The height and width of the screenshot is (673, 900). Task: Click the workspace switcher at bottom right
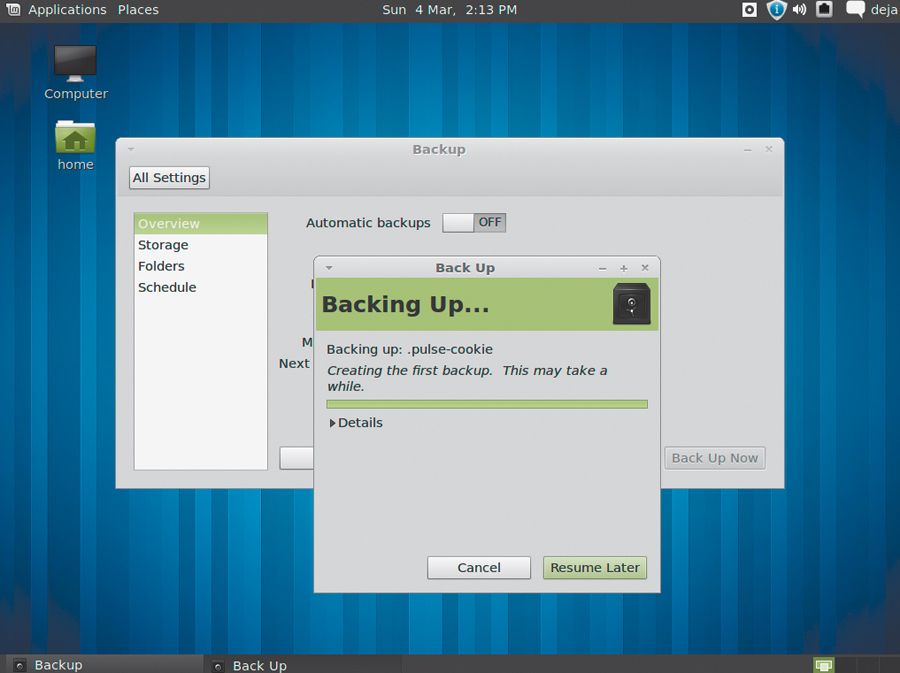823,664
